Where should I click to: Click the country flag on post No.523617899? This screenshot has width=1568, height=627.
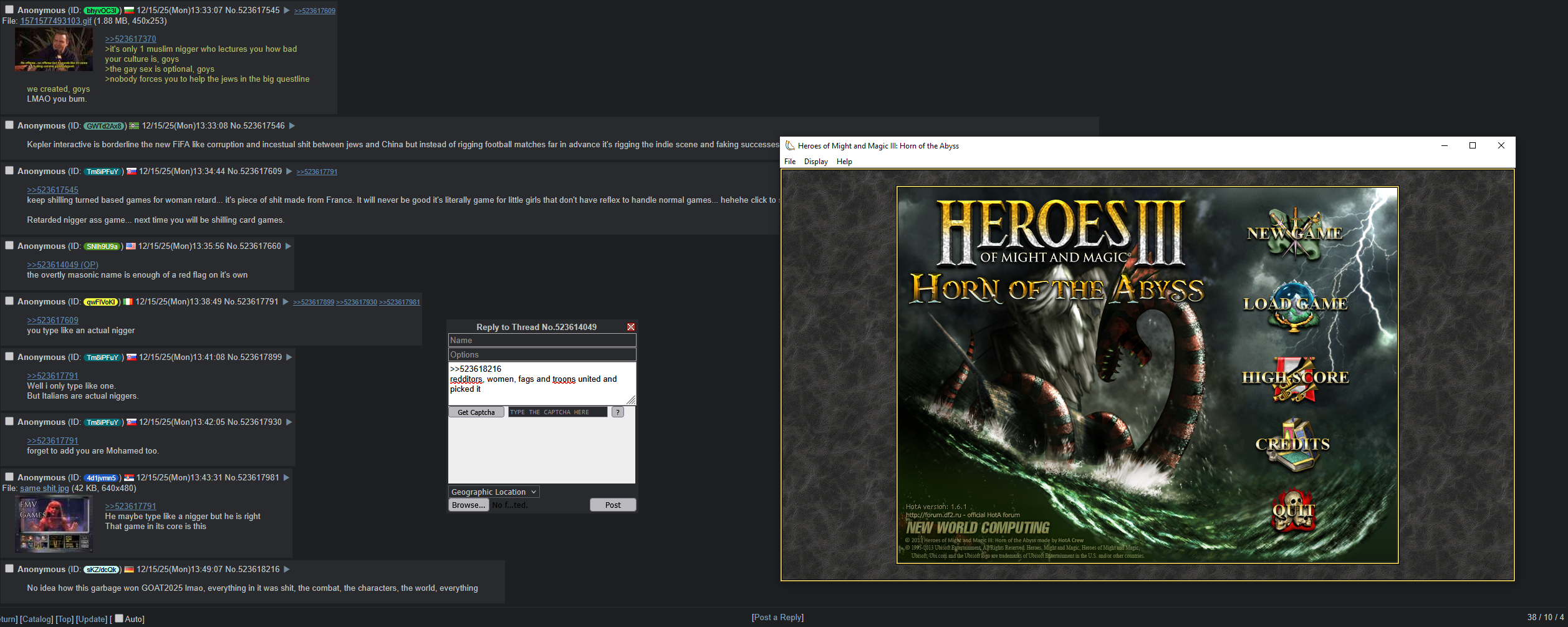pyautogui.click(x=132, y=357)
